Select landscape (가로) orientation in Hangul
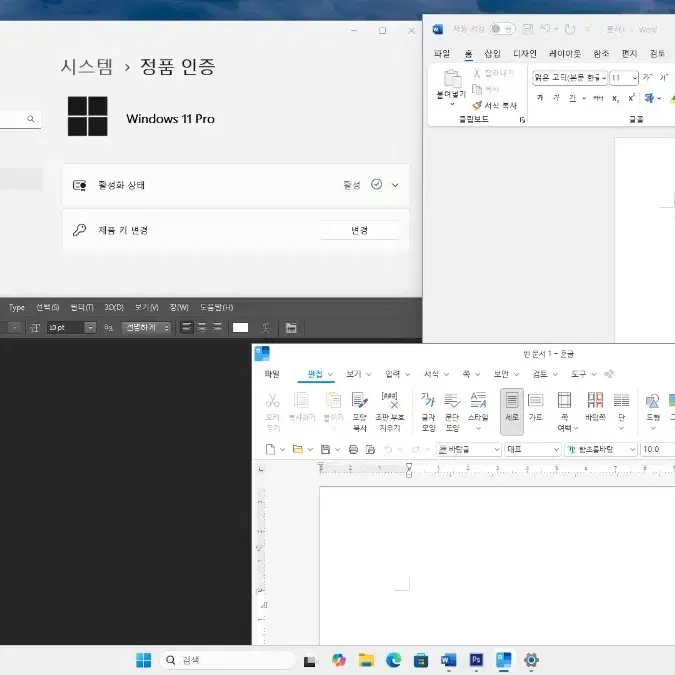Screen dimensions: 675x675 pyautogui.click(x=535, y=407)
